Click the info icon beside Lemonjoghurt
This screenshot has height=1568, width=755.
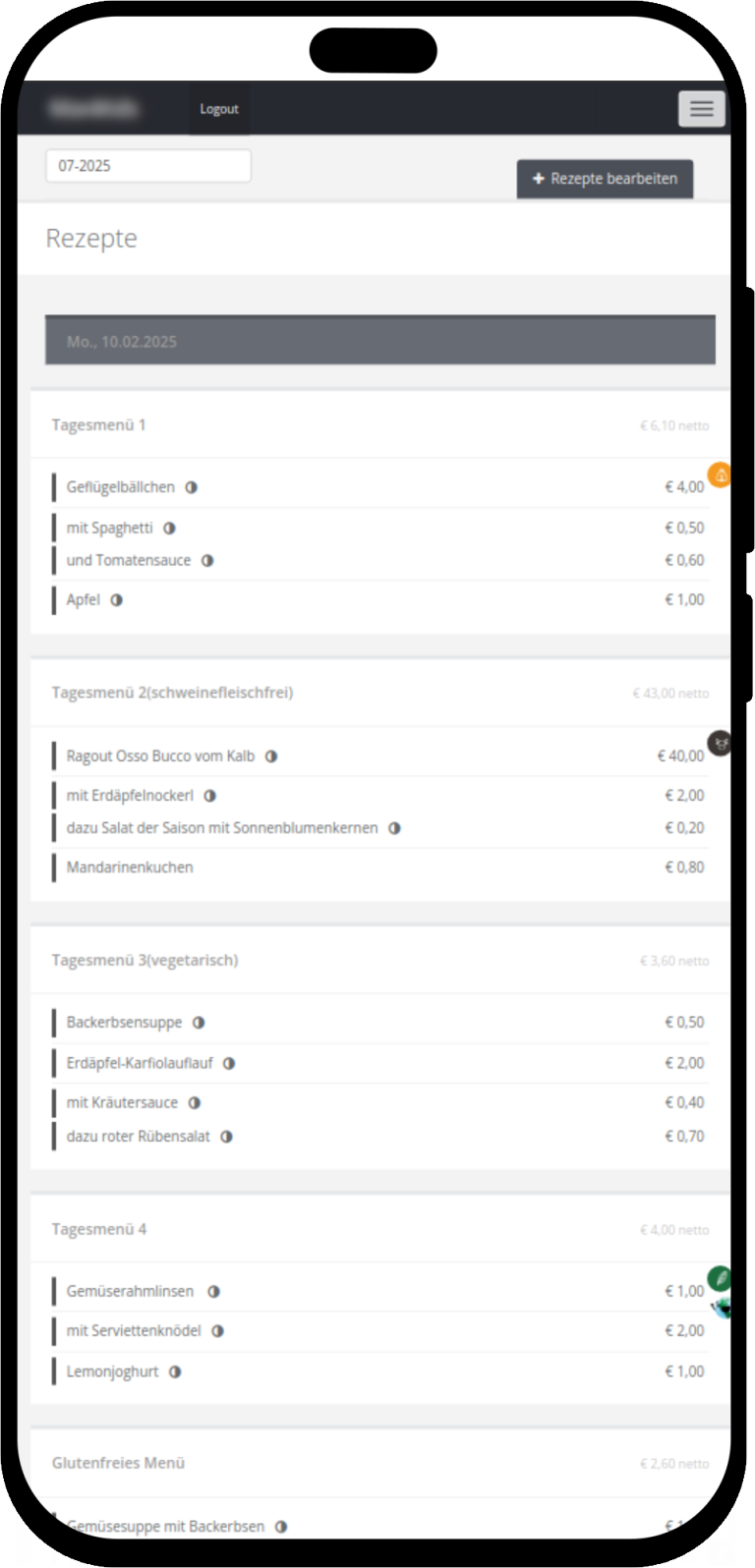pyautogui.click(x=174, y=1371)
